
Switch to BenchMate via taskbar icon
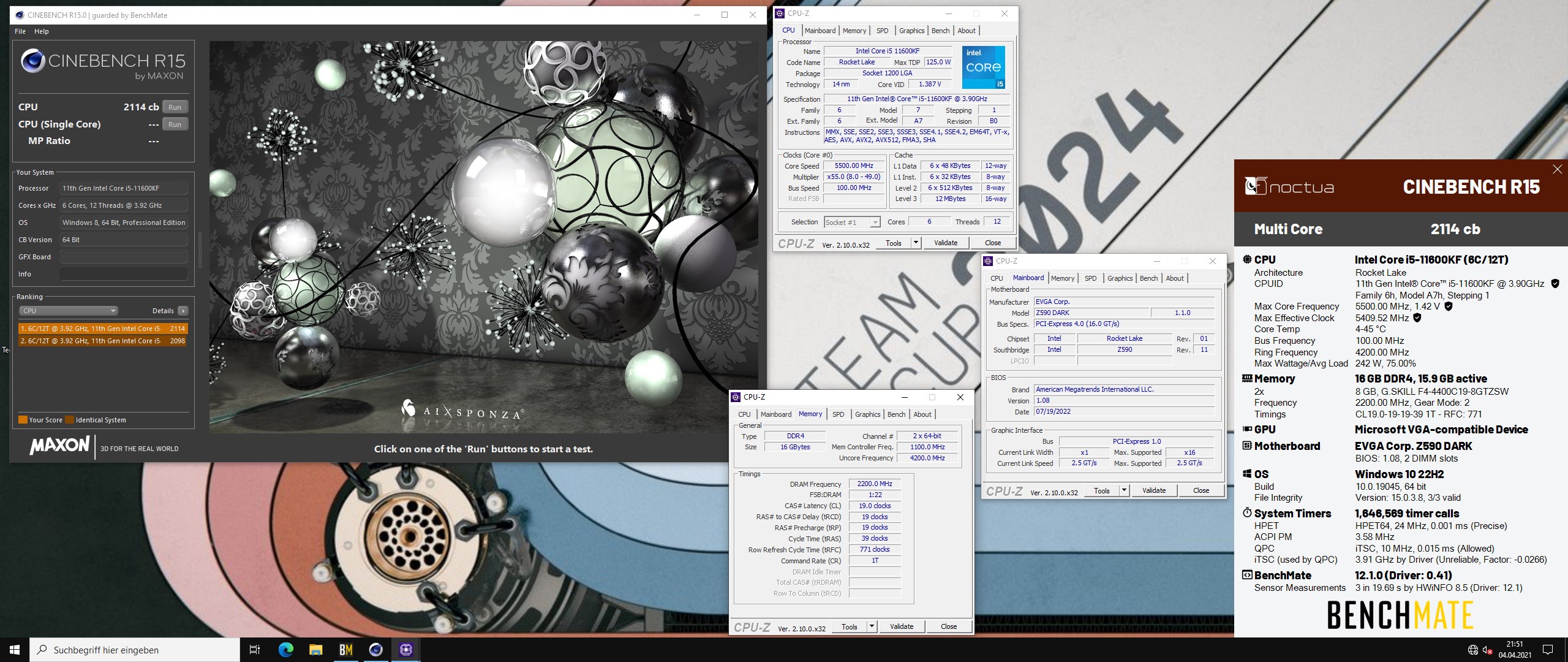345,650
